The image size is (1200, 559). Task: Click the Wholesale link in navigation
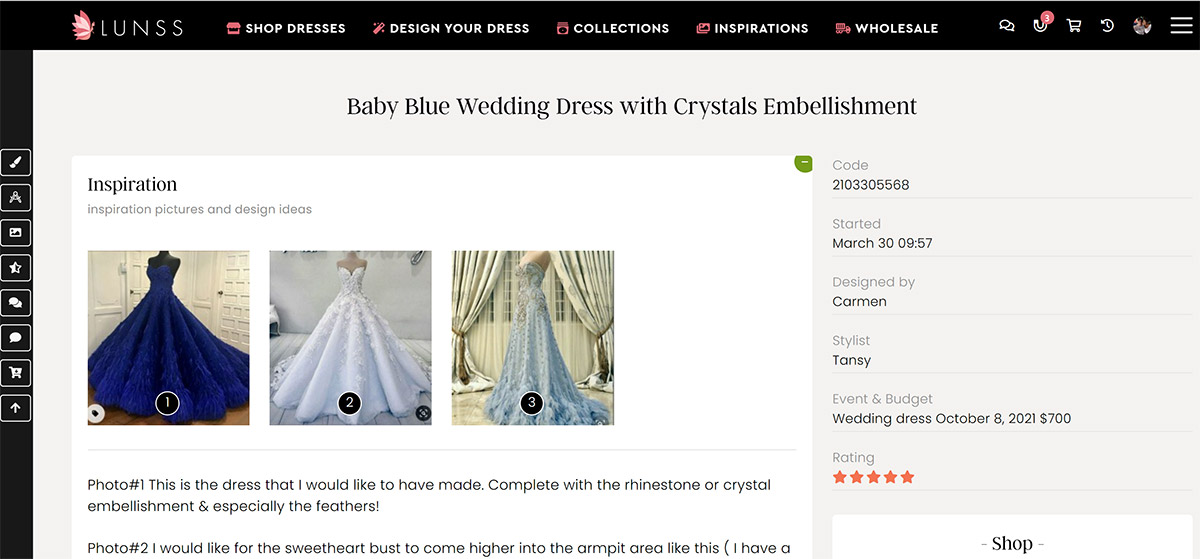(886, 28)
